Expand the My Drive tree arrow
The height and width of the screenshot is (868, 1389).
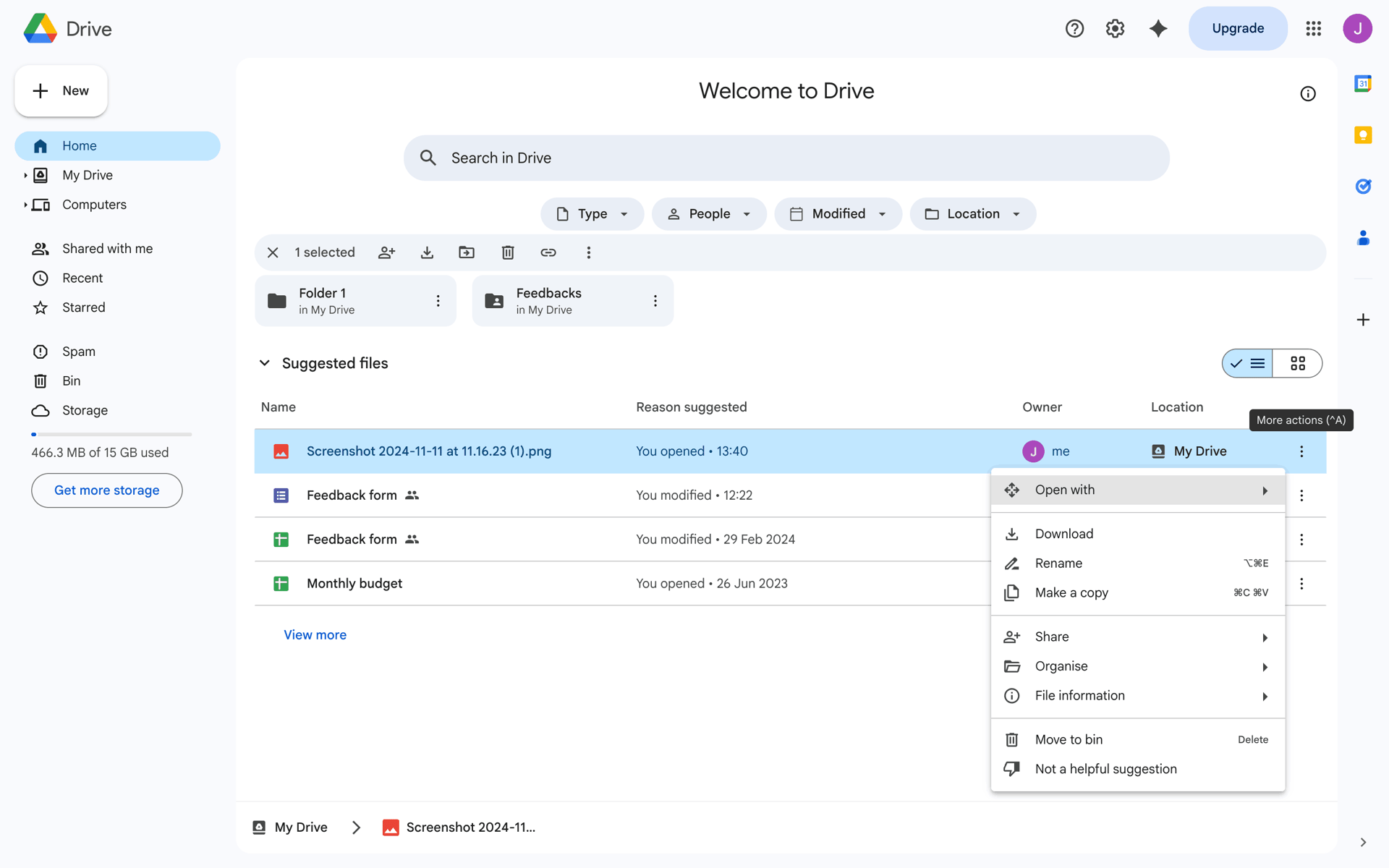point(25,176)
